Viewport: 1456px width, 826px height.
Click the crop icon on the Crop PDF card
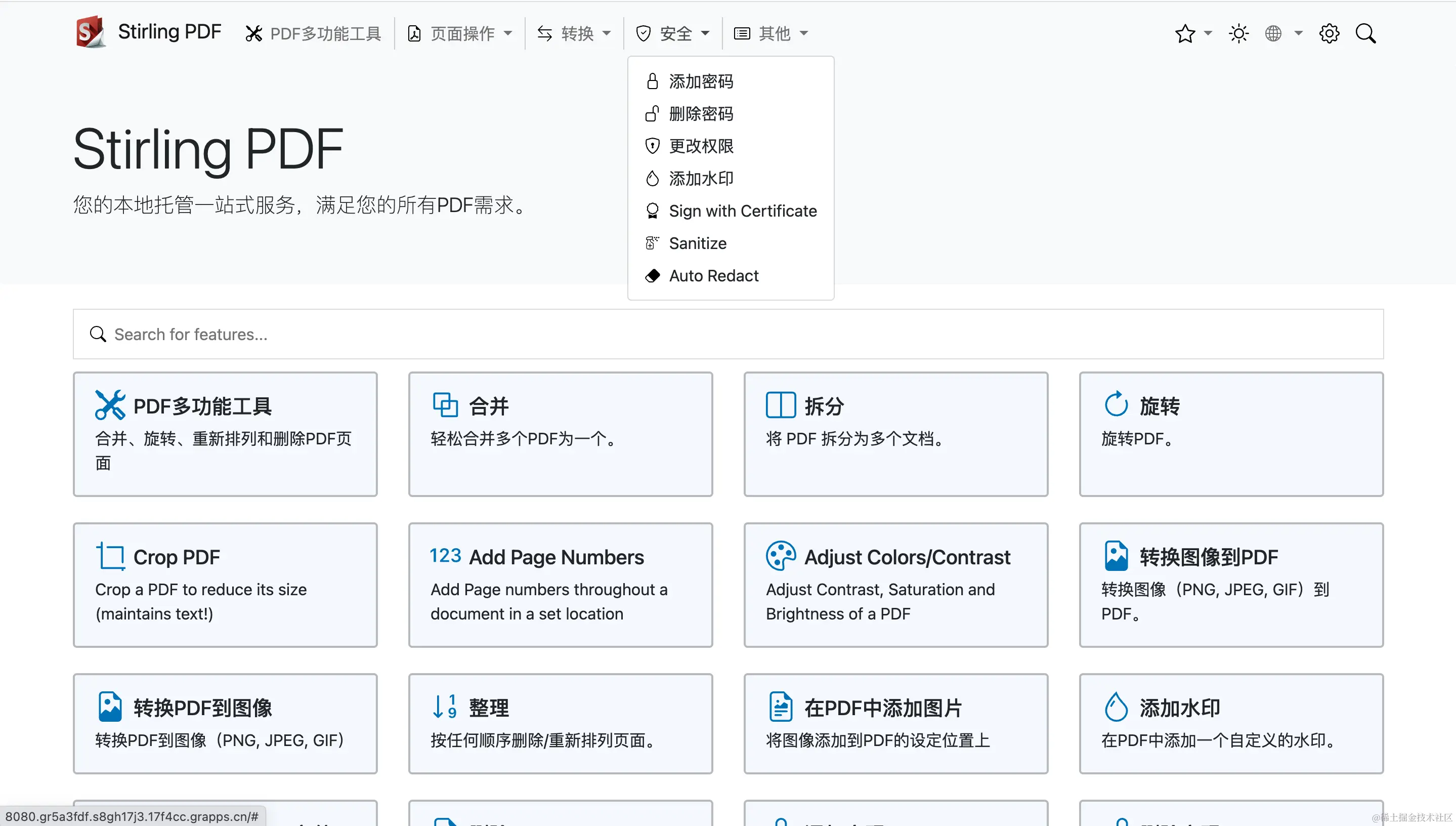110,556
